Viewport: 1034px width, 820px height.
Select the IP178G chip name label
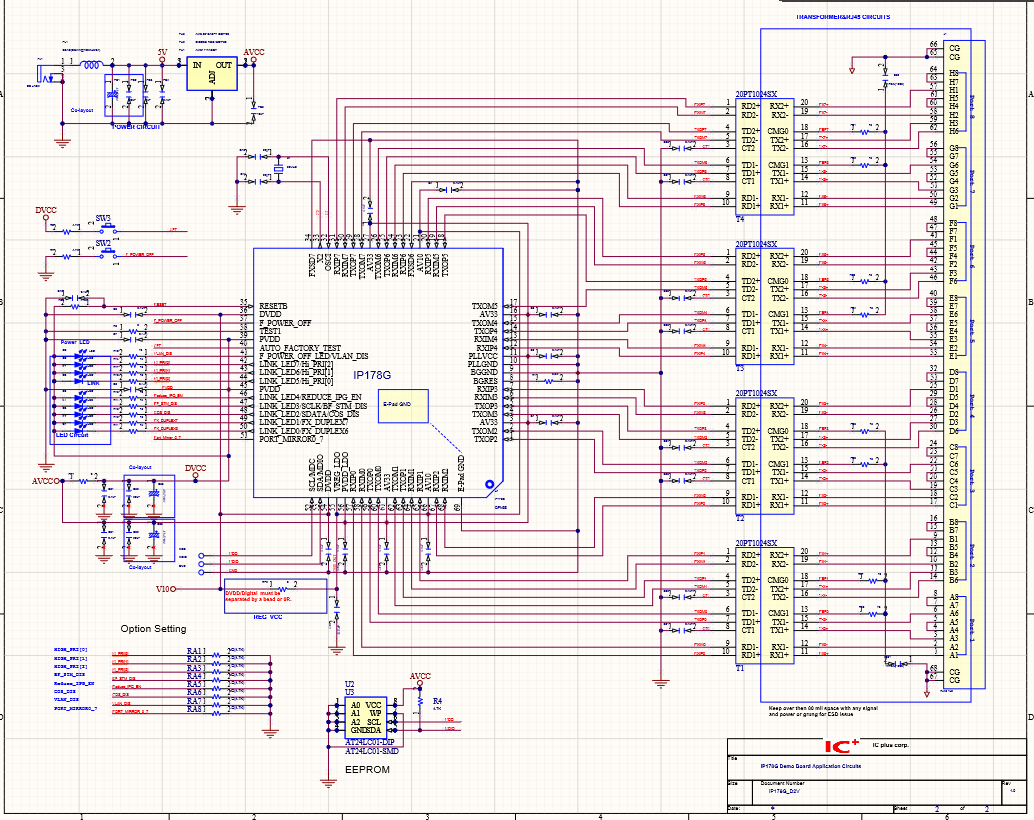[x=372, y=375]
